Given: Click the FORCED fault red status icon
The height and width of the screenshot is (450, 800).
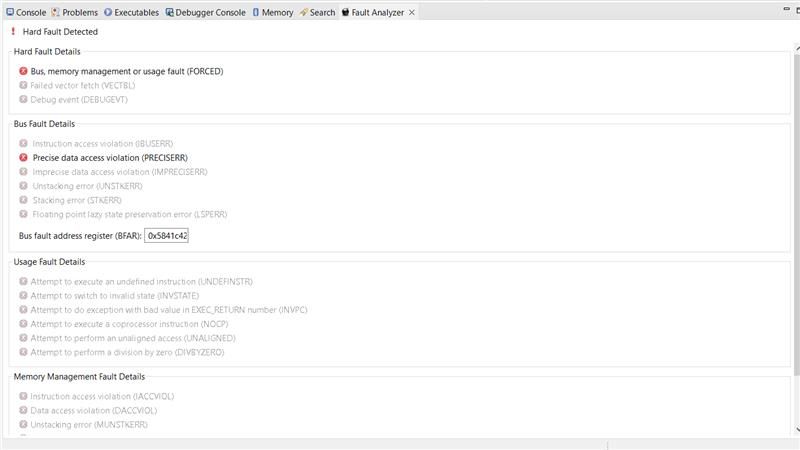Looking at the screenshot, I should click(23, 71).
